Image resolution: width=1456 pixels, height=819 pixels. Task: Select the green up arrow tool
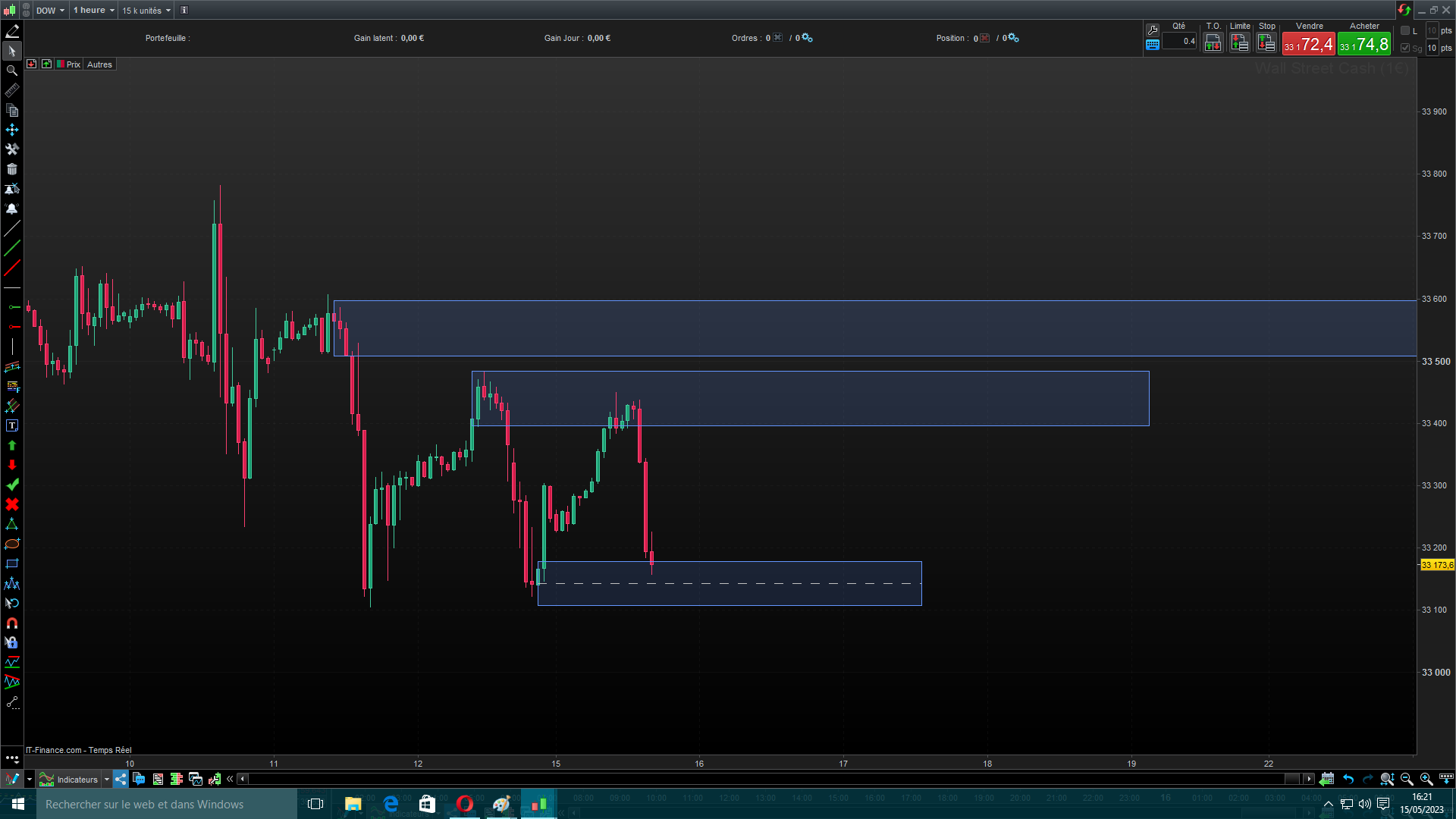(x=12, y=445)
